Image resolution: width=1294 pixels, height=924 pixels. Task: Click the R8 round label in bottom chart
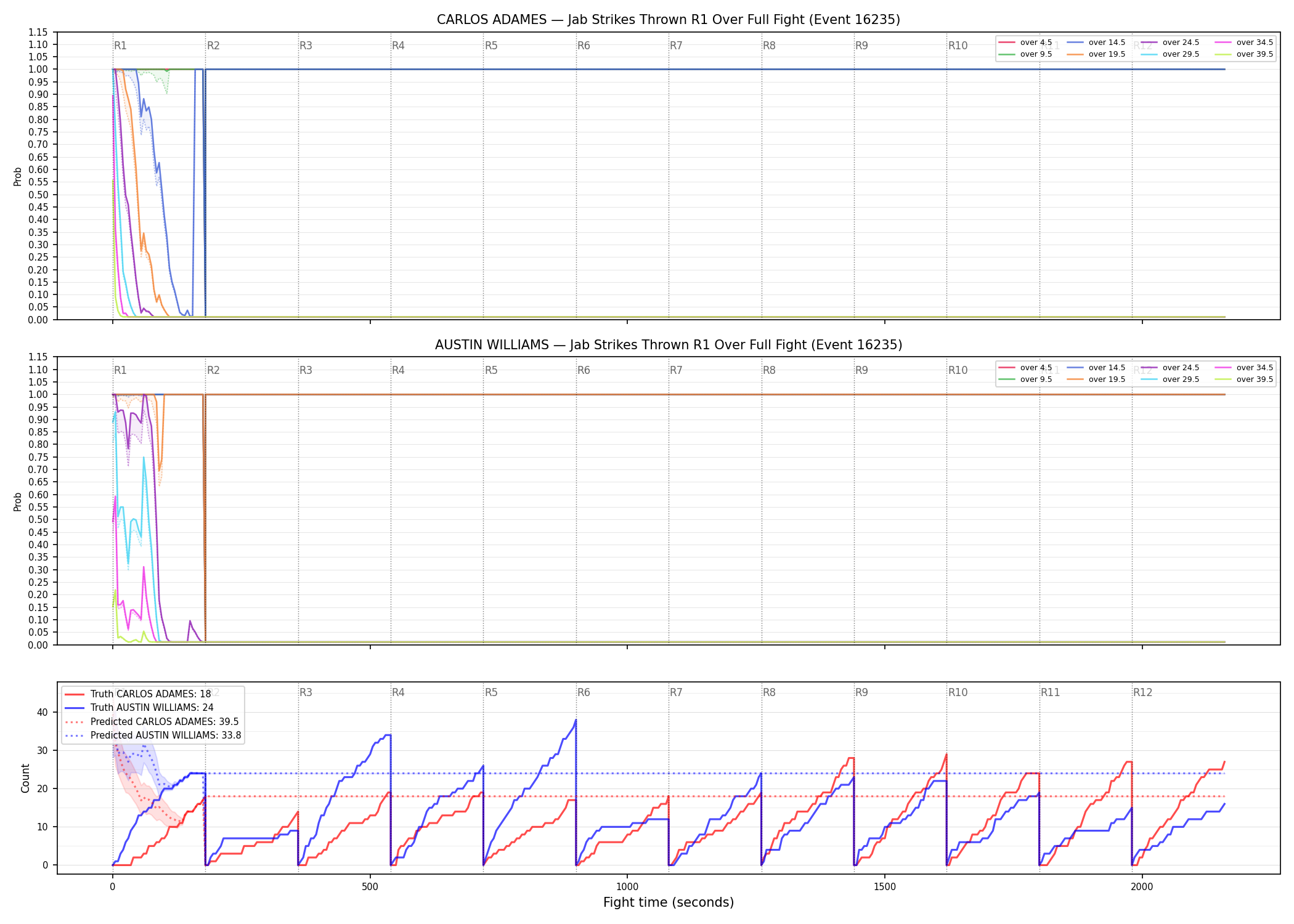[769, 692]
